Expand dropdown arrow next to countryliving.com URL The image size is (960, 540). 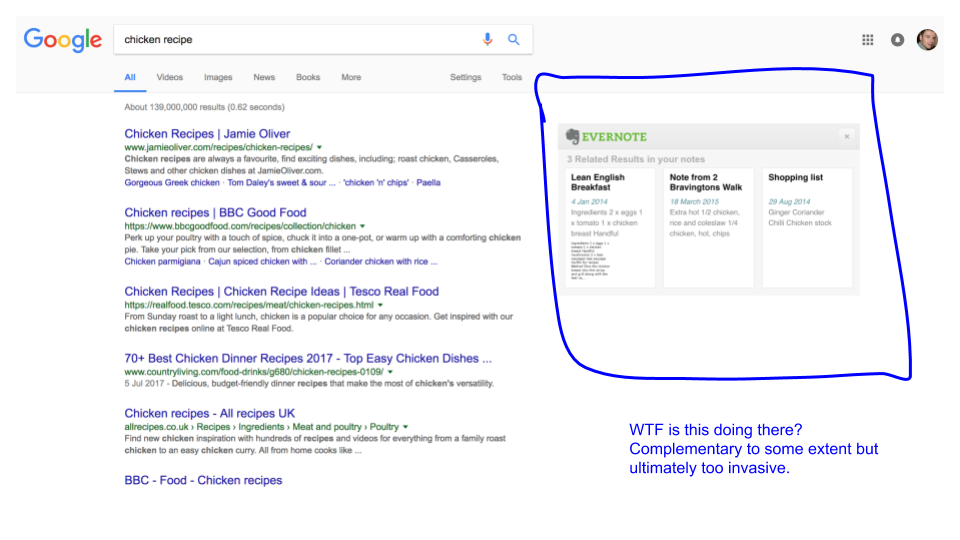(x=390, y=372)
